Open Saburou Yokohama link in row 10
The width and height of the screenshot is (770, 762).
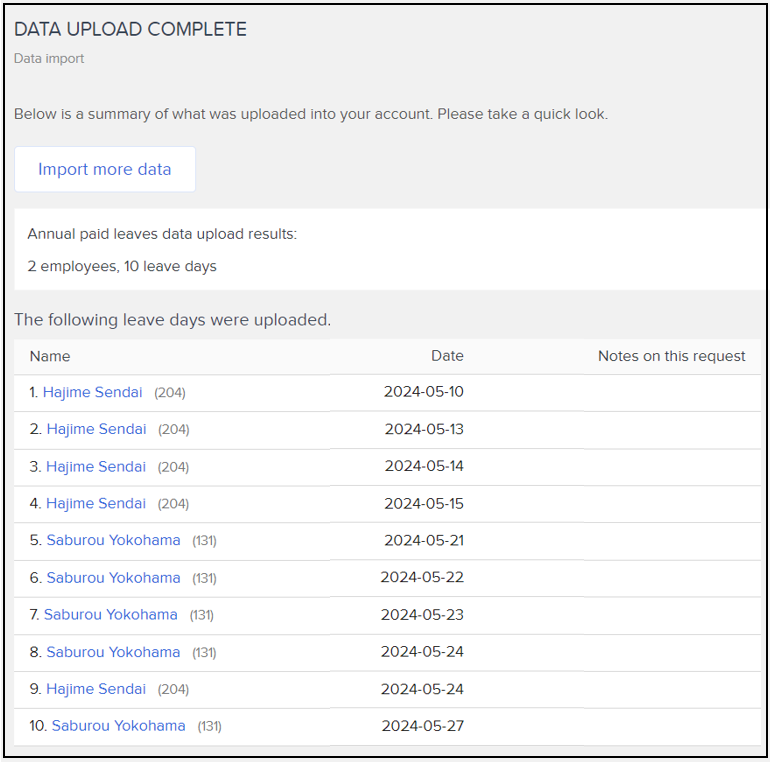[118, 726]
